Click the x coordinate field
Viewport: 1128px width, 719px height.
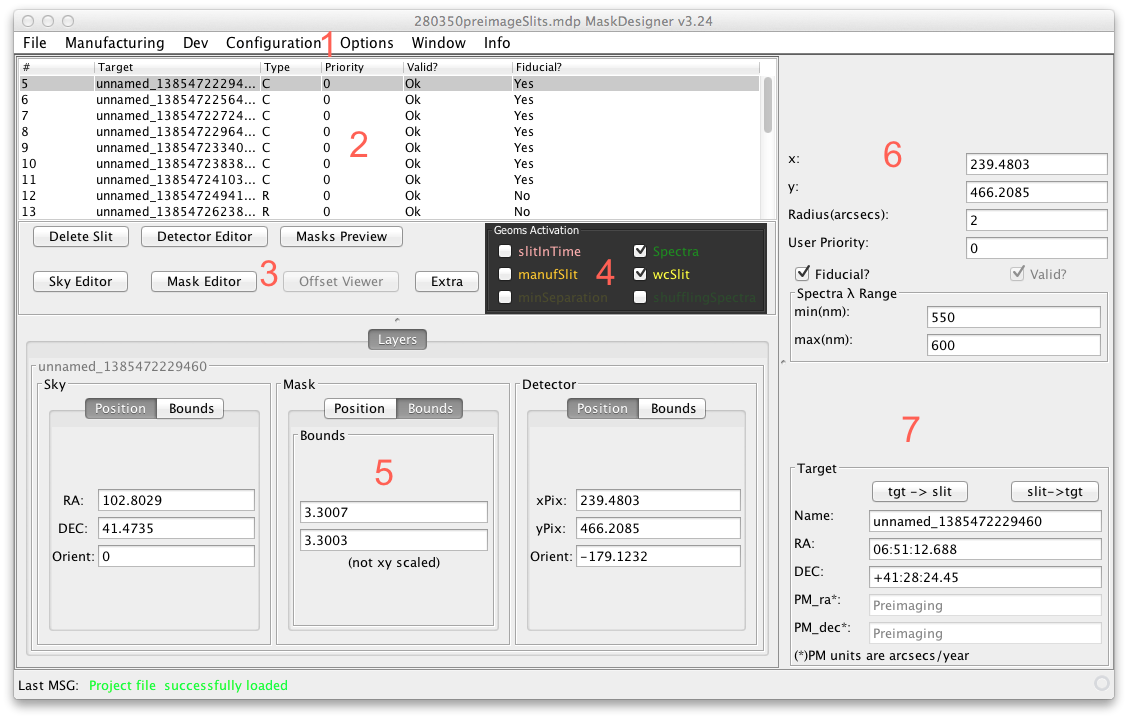1037,164
